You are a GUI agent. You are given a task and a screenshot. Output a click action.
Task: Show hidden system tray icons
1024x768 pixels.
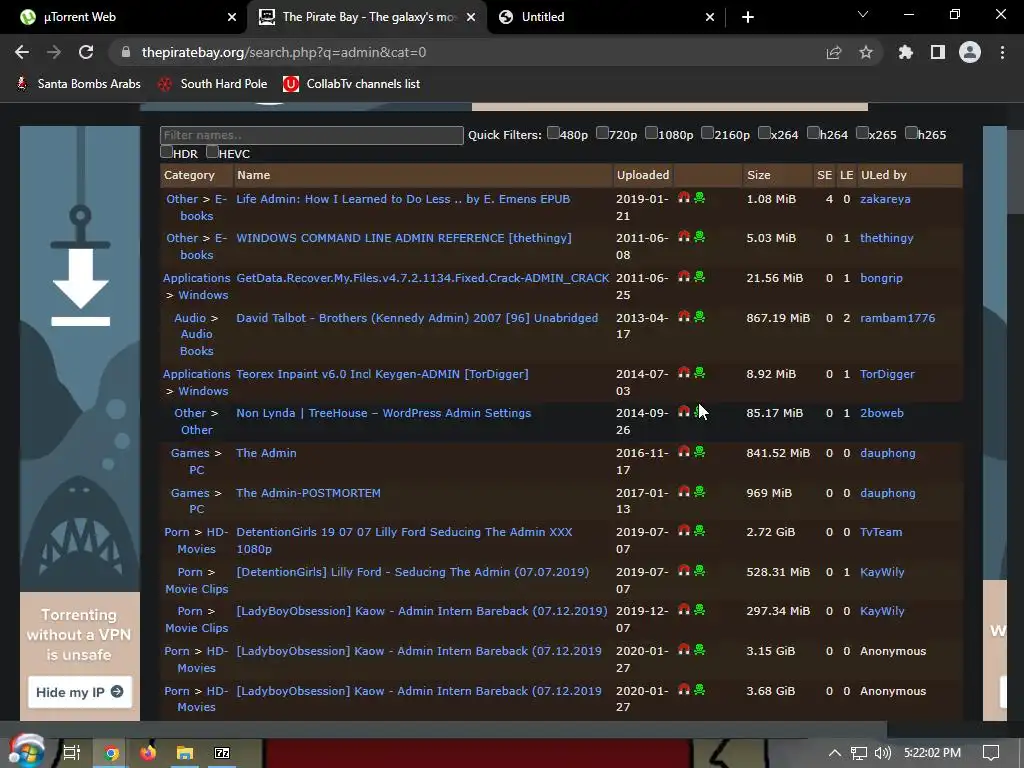[x=835, y=753]
